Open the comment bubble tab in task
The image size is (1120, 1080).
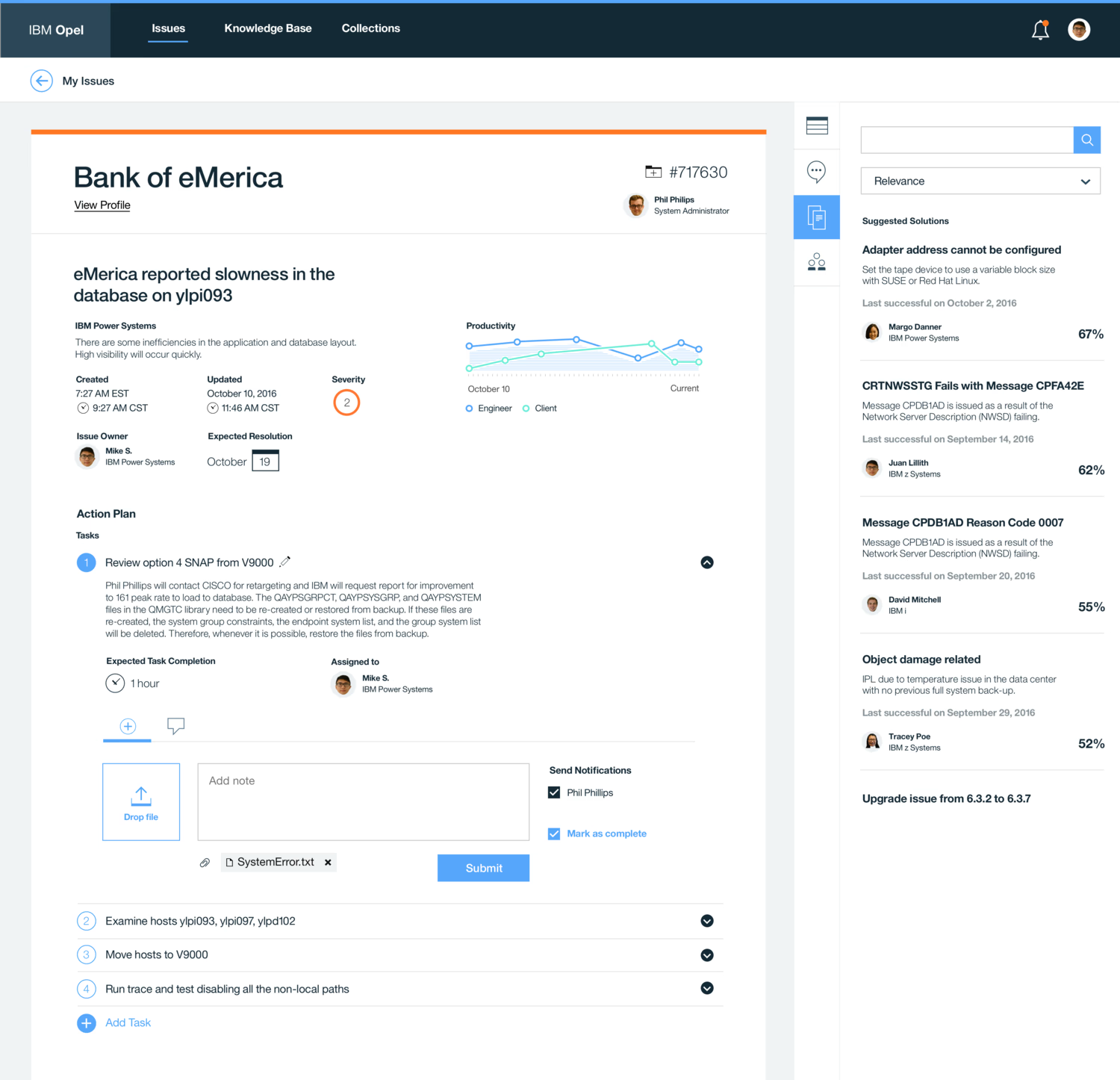[x=175, y=726]
